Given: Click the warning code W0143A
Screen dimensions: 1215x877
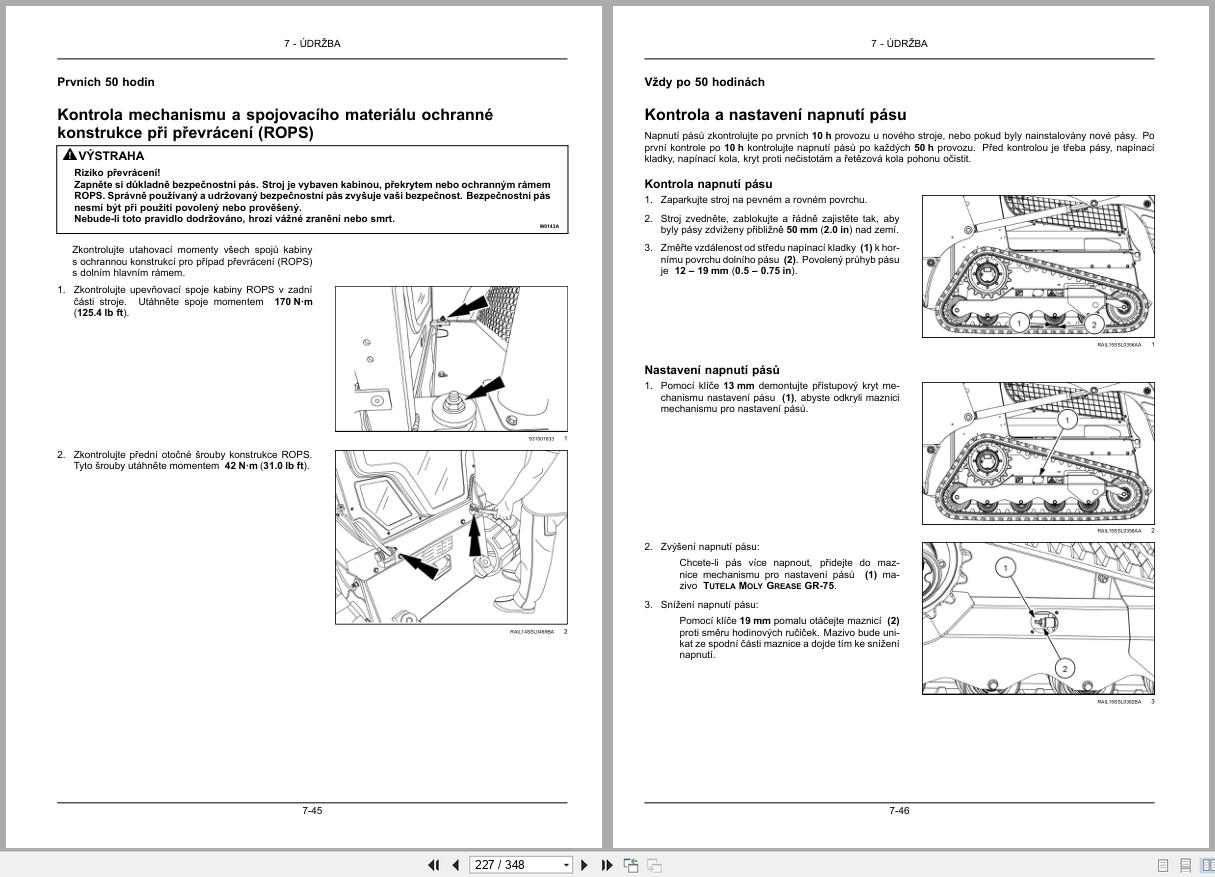Looking at the screenshot, I should point(550,227).
